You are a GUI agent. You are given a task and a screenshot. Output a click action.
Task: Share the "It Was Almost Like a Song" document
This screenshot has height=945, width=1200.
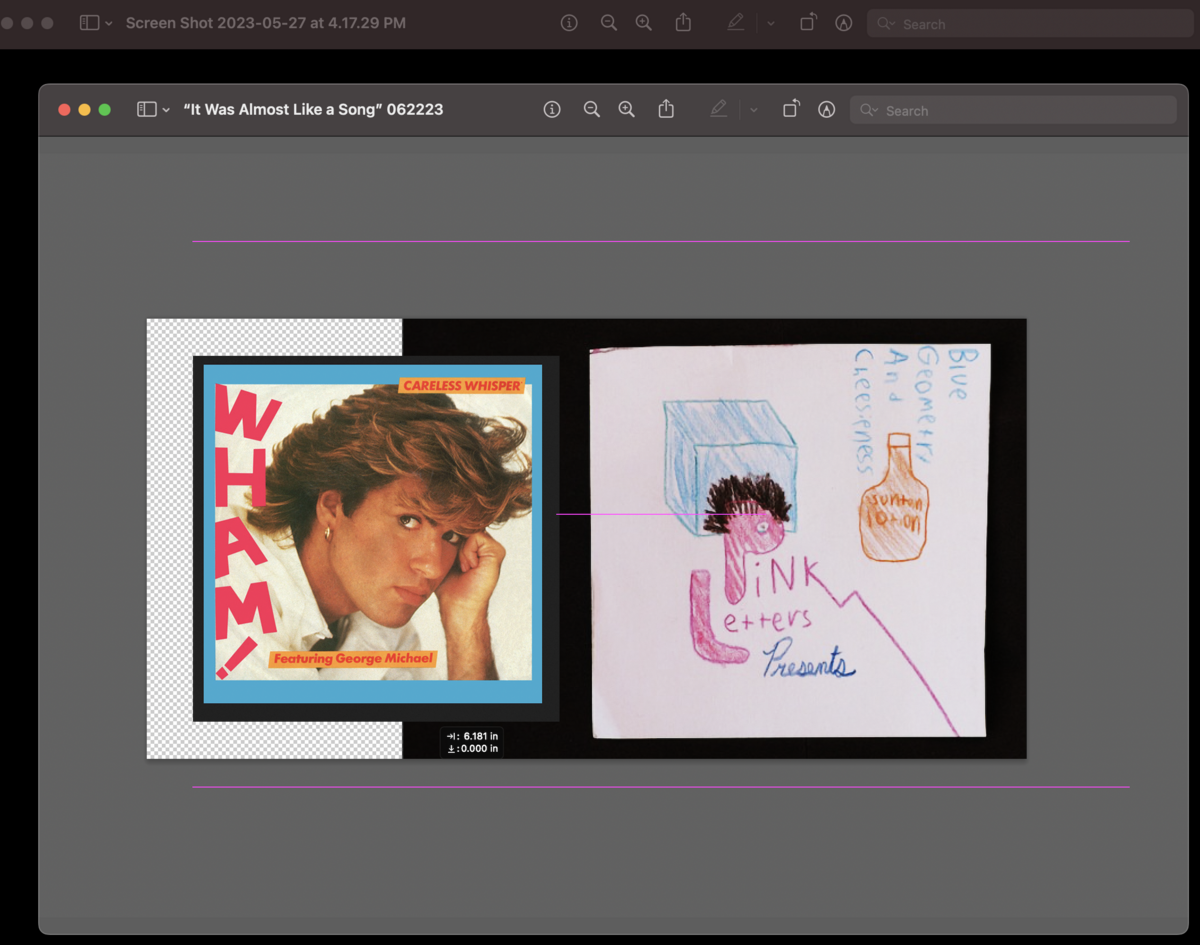pyautogui.click(x=666, y=109)
